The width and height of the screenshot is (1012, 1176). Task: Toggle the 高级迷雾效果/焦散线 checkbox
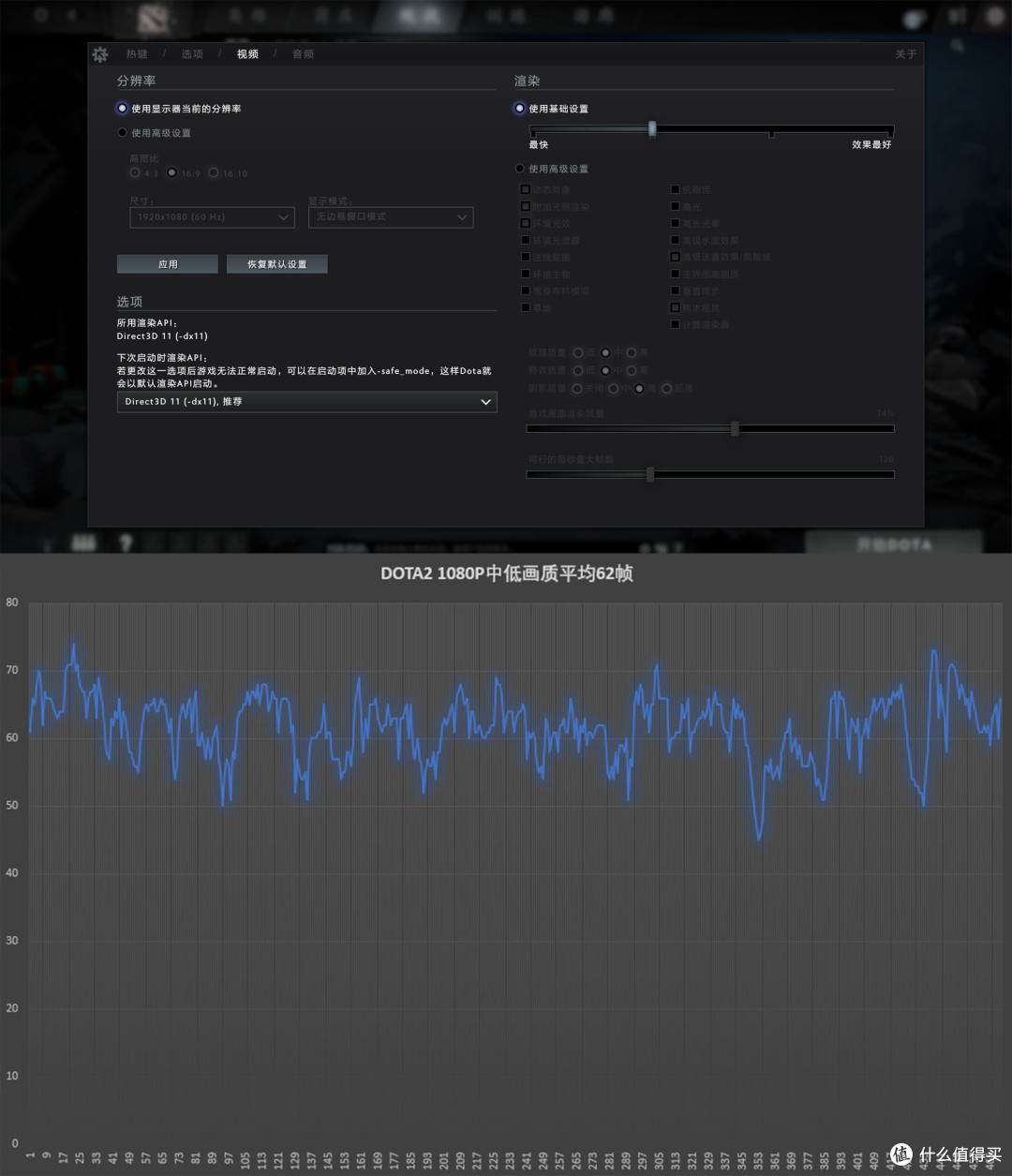(675, 257)
